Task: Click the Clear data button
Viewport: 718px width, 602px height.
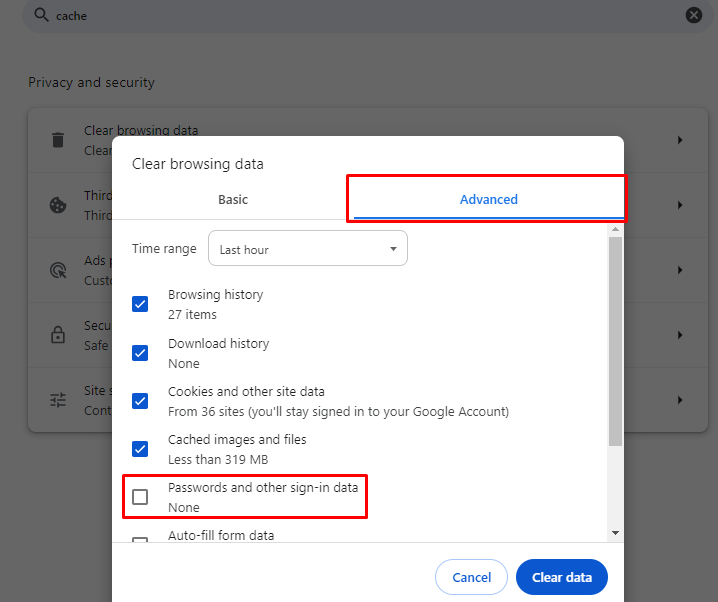Action: (x=561, y=577)
